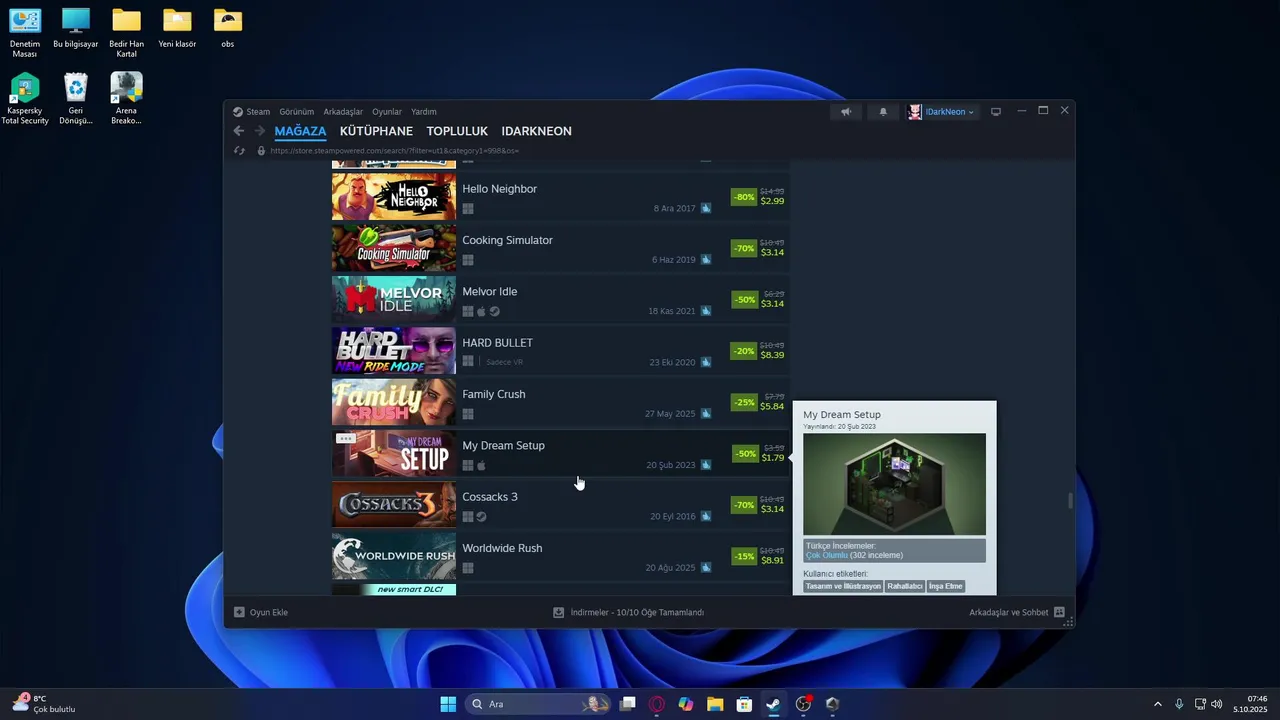Viewport: 1280px width, 720px height.
Task: Open the My Dream Setup thumbnail
Action: (394, 453)
